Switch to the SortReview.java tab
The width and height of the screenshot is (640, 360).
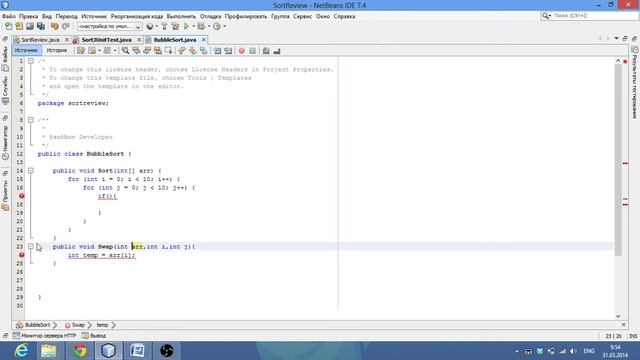pyautogui.click(x=40, y=40)
